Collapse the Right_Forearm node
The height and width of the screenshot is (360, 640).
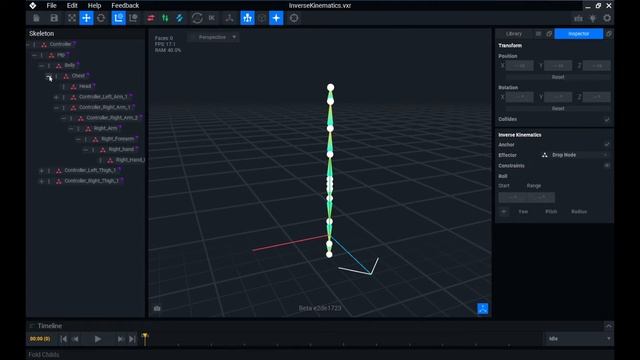tap(78, 139)
